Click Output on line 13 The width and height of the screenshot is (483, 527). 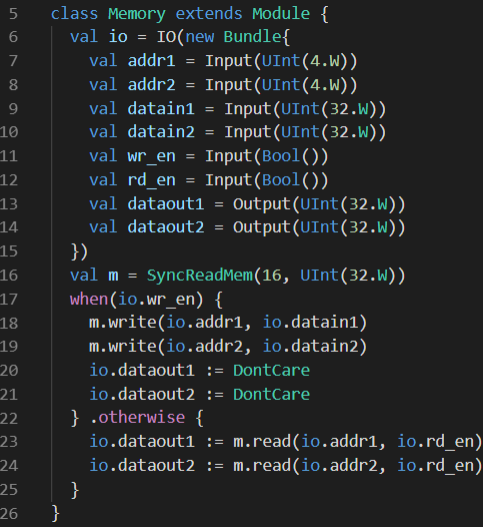262,205
